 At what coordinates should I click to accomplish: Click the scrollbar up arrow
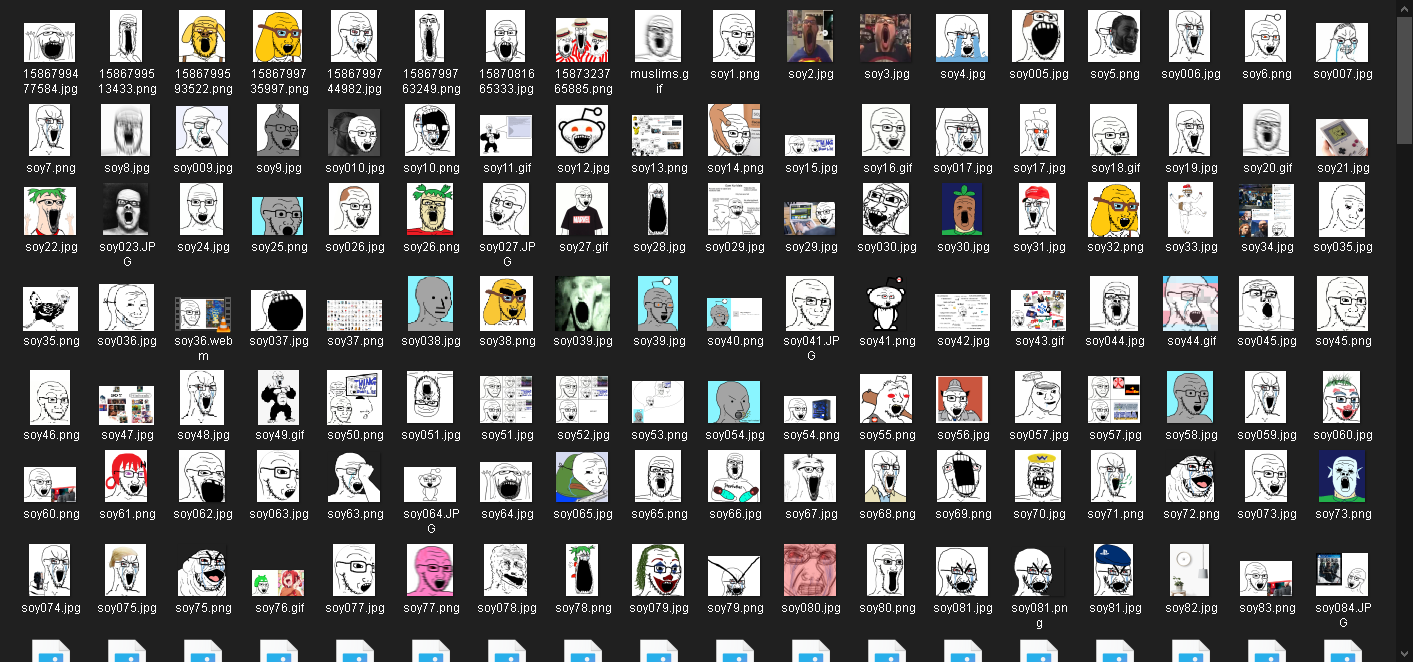coord(1404,8)
